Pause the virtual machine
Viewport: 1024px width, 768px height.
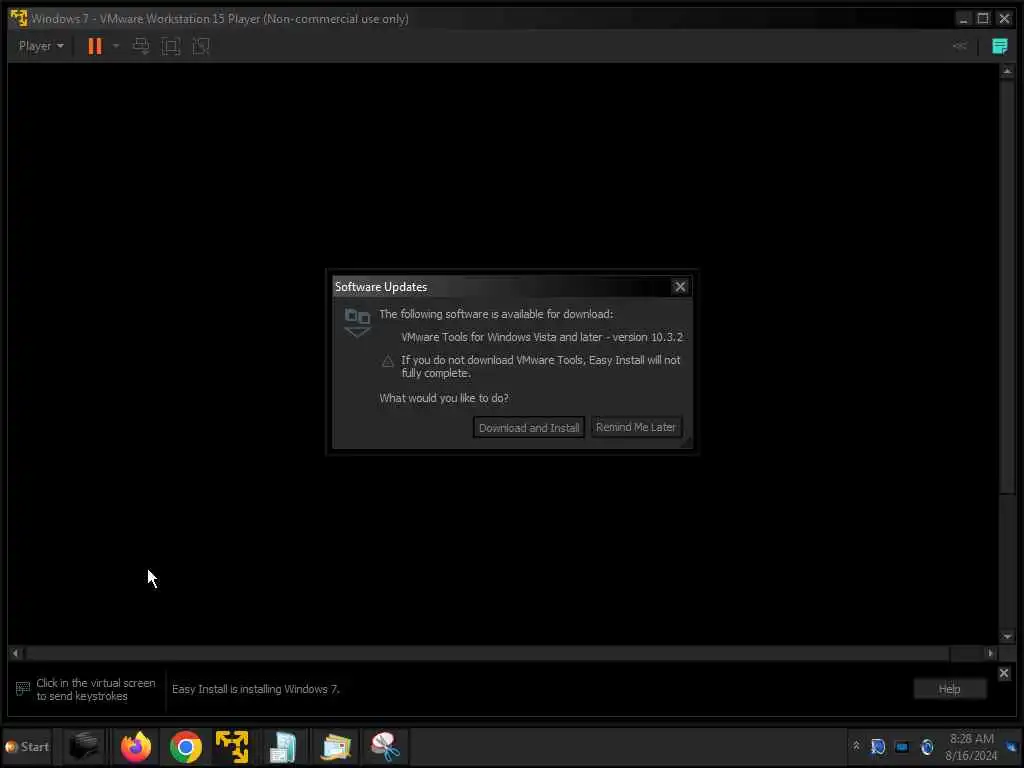click(95, 46)
